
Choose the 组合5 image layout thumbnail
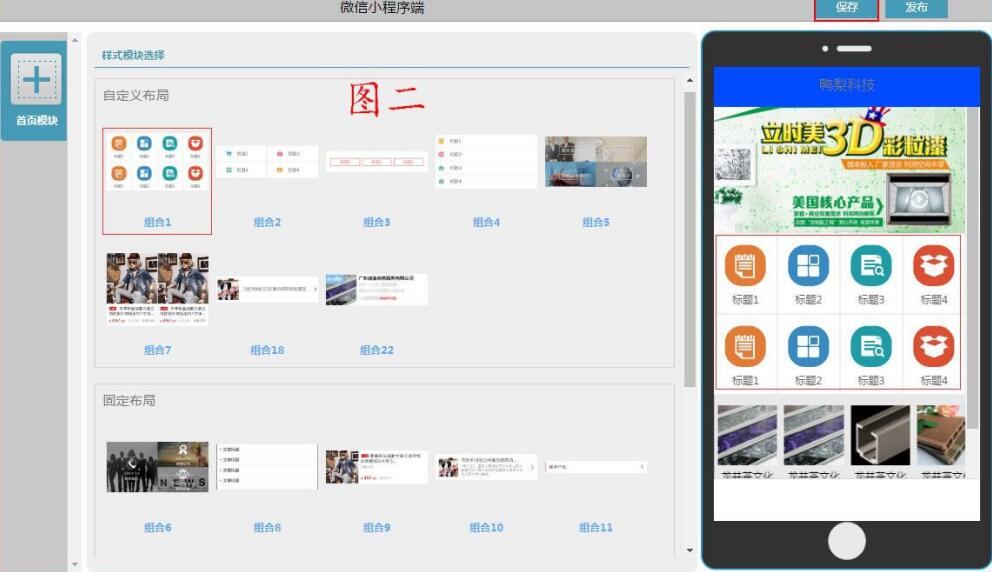[596, 162]
